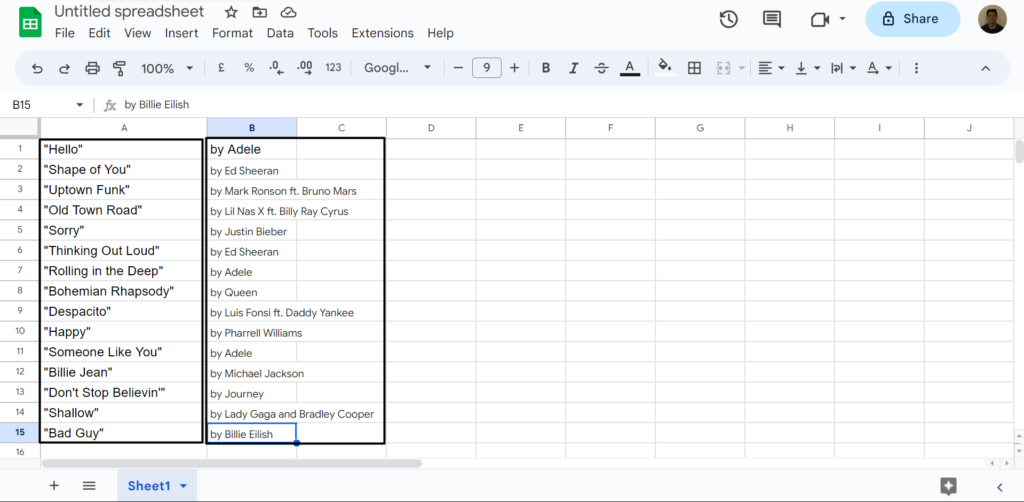This screenshot has width=1024, height=502.
Task: Format as currency pound
Action: (221, 67)
